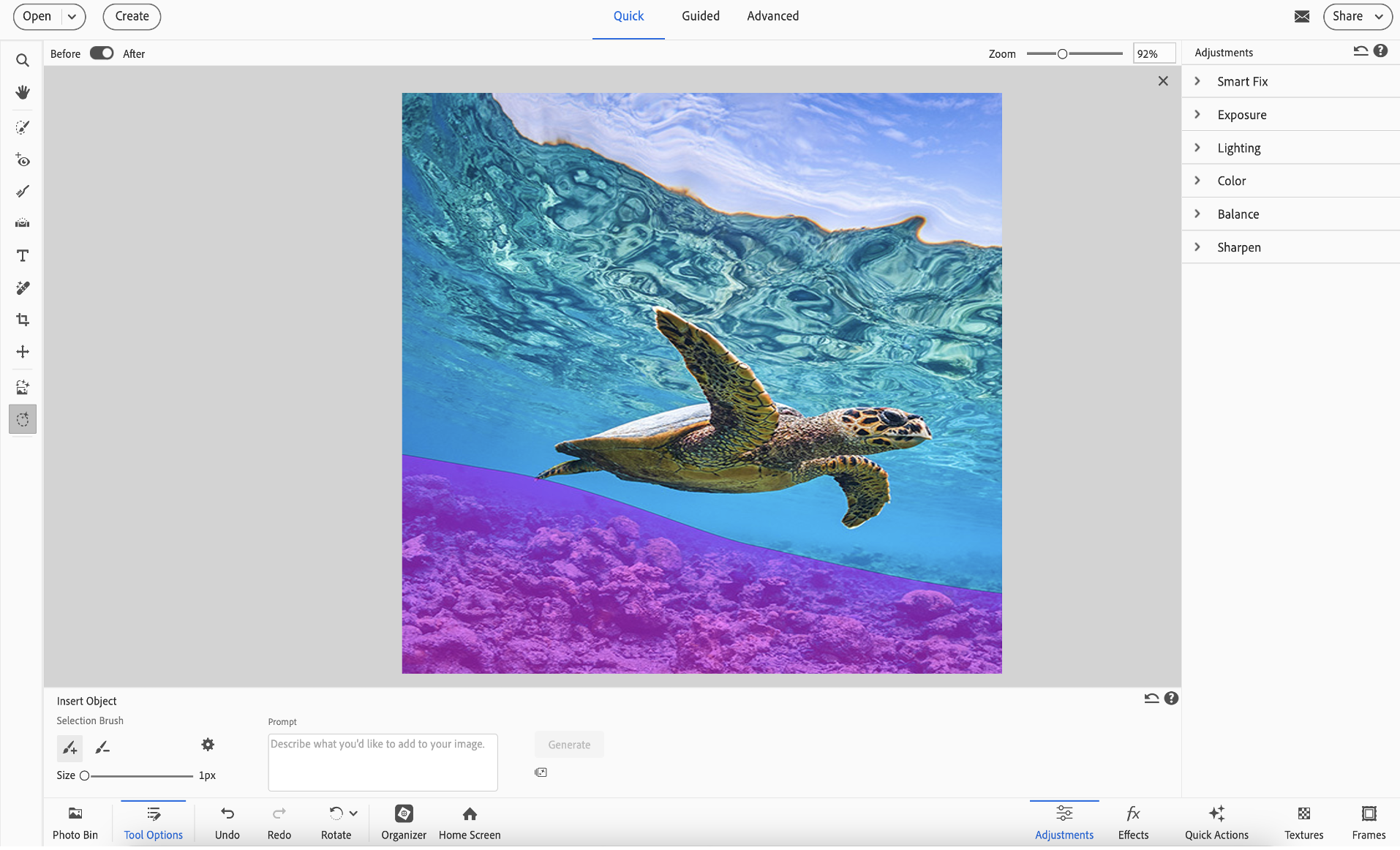Switch to the Advanced tab
The width and height of the screenshot is (1400, 850).
[772, 16]
